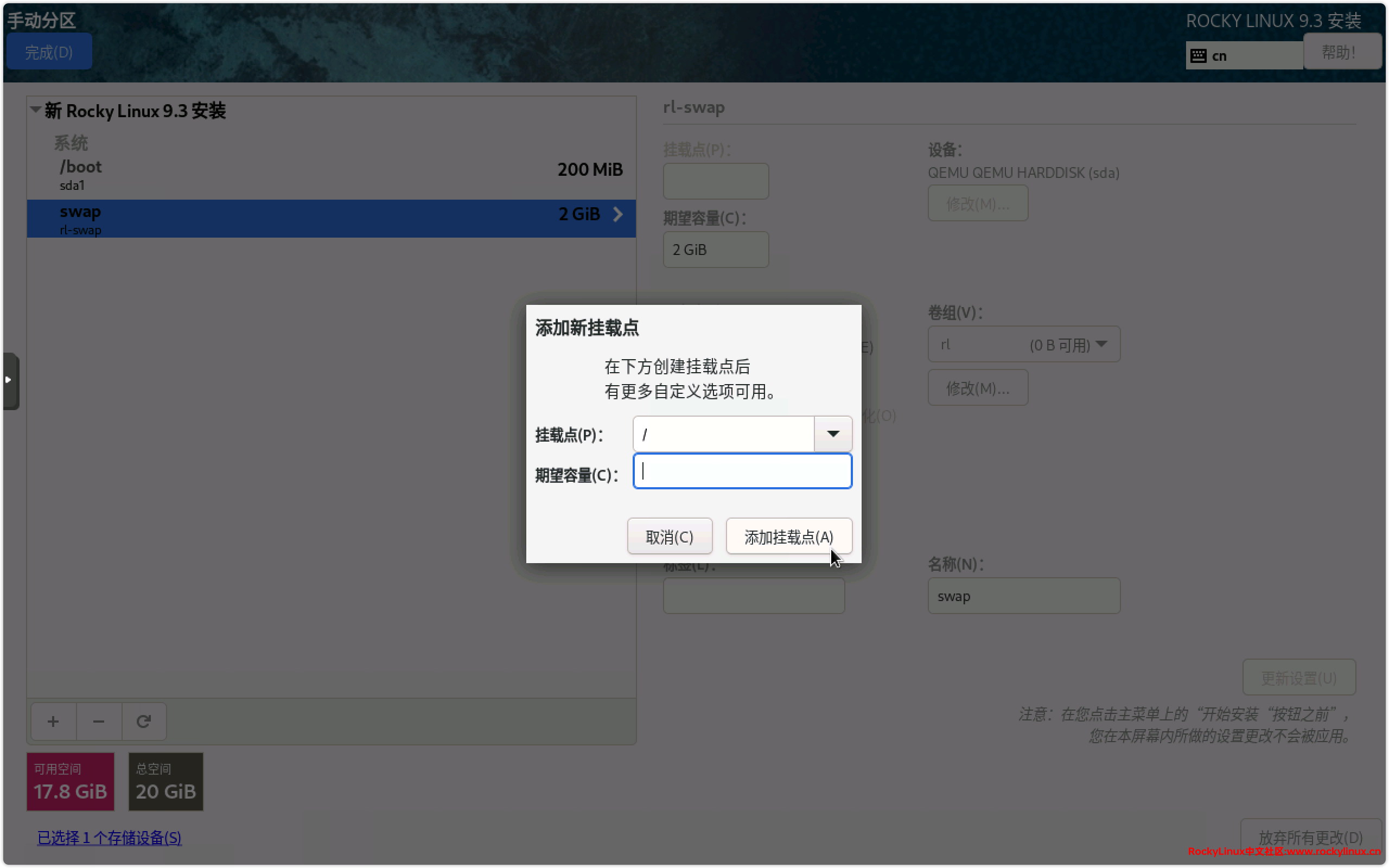Focus the 期望容量 field in dialog
Screen dimensions: 1389x868
[x=742, y=471]
